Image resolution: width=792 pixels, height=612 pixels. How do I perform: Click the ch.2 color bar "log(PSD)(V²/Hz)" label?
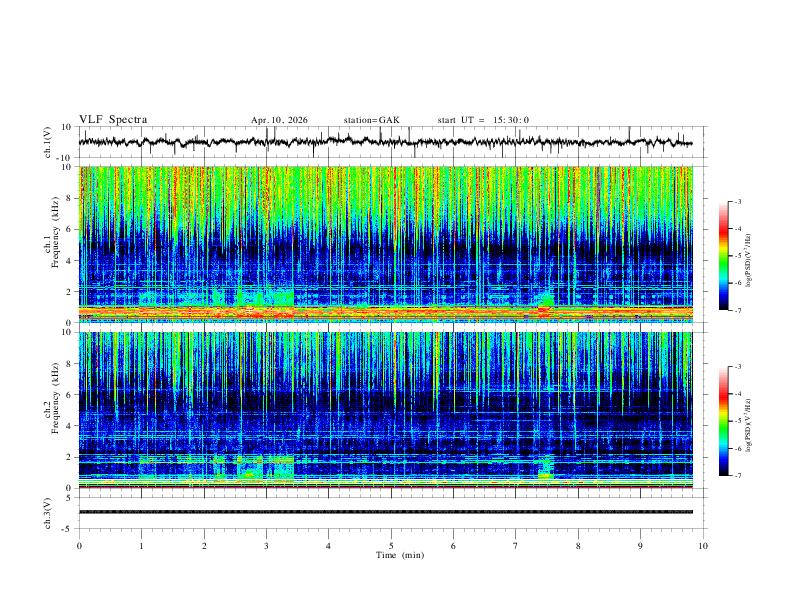[x=748, y=425]
